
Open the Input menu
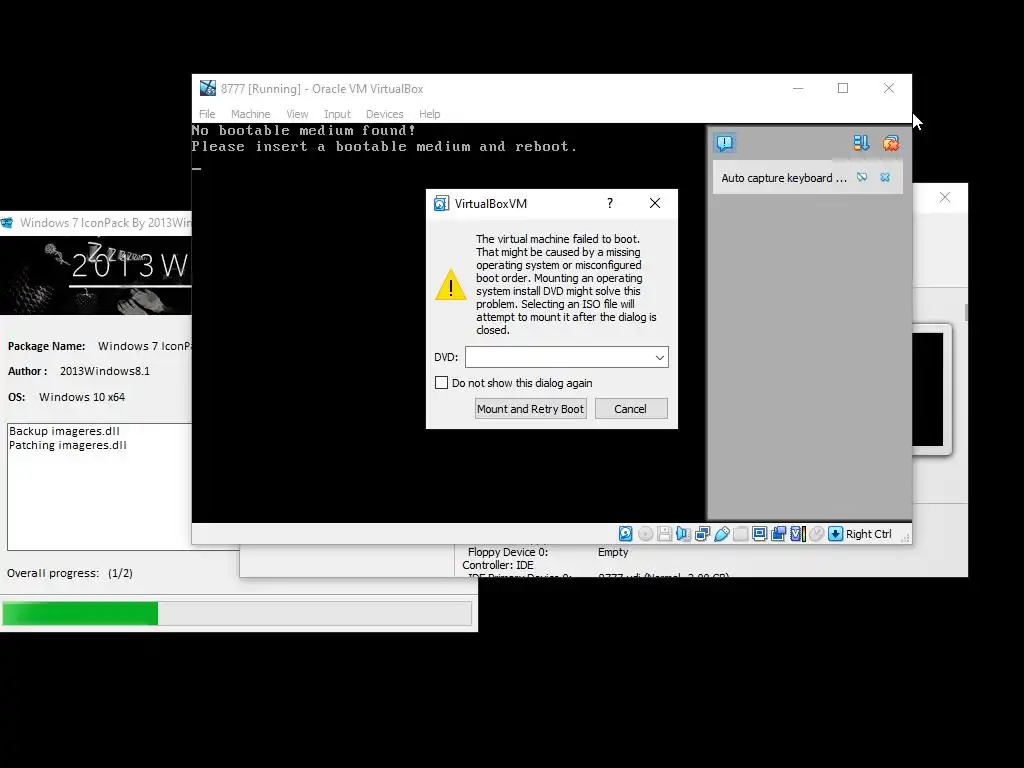pos(337,114)
